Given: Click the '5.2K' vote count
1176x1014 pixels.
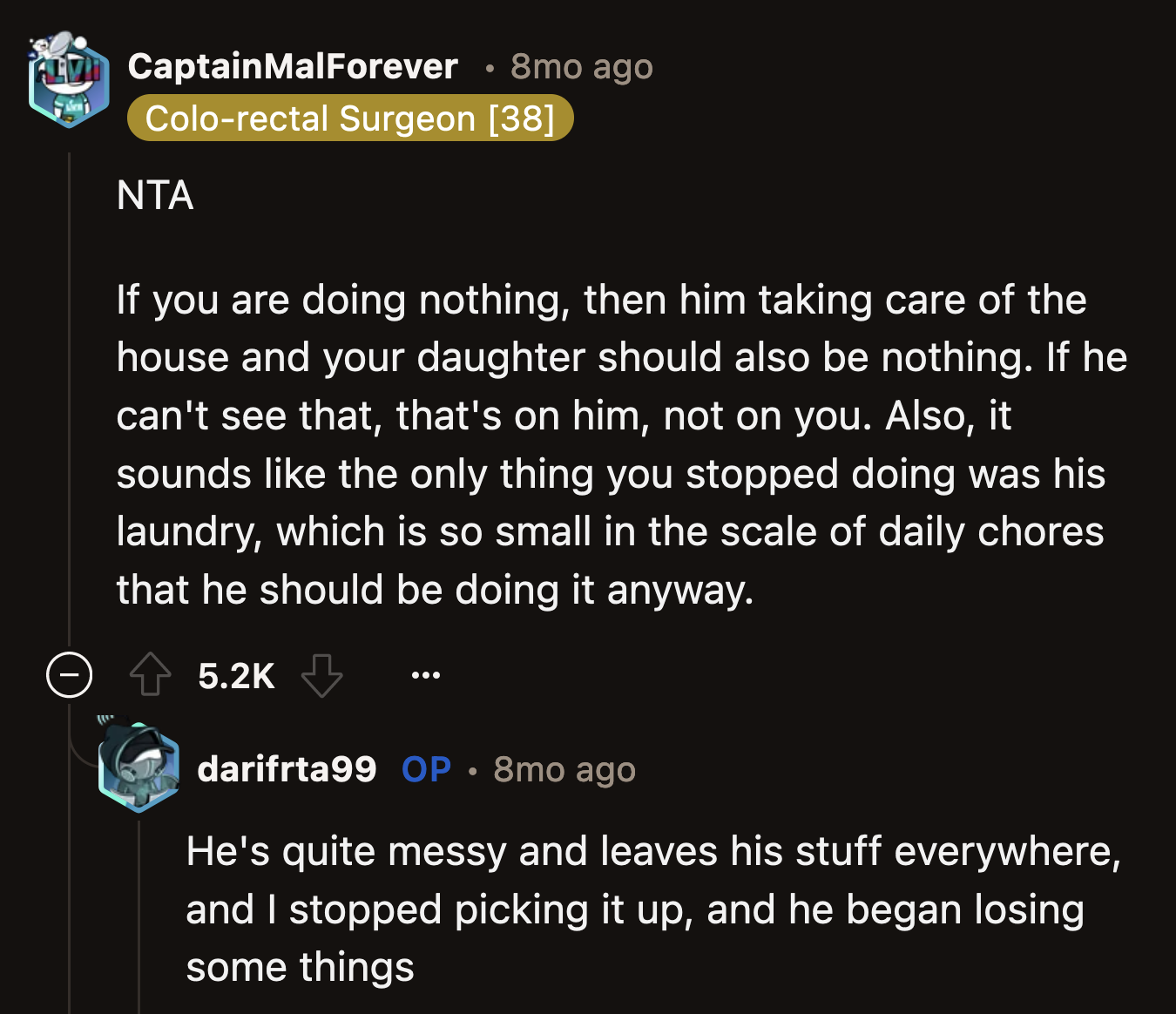Looking at the screenshot, I should coord(237,675).
